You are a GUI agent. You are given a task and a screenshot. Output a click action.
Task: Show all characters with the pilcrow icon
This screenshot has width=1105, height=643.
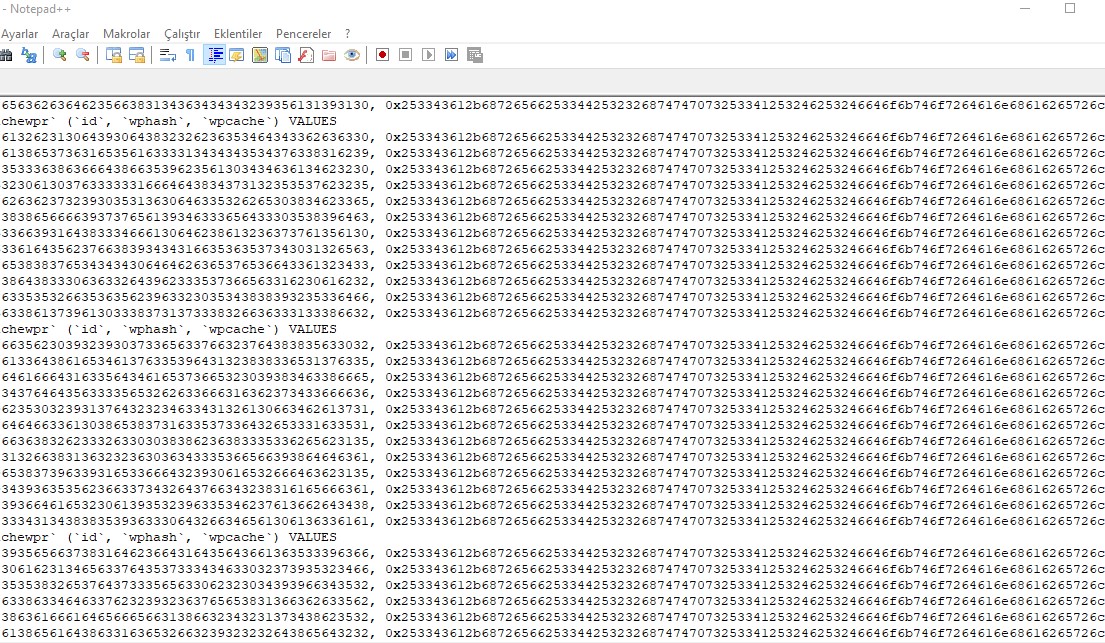click(x=190, y=55)
